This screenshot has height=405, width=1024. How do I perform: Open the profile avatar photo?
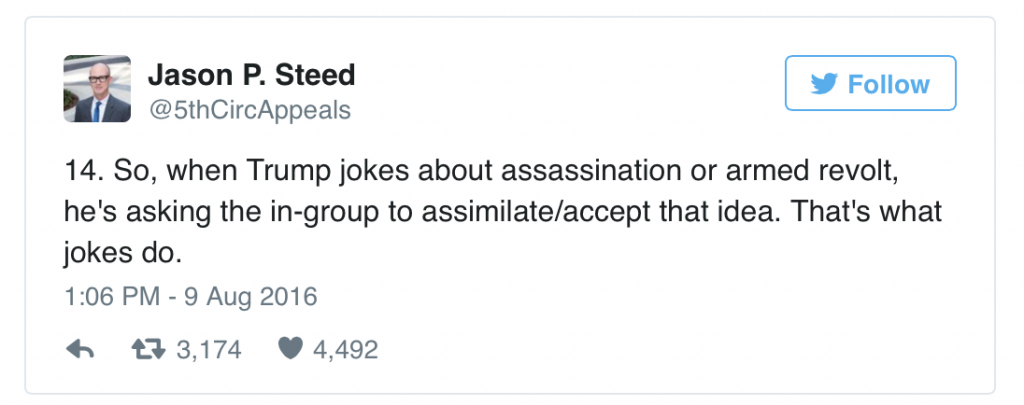[x=98, y=89]
